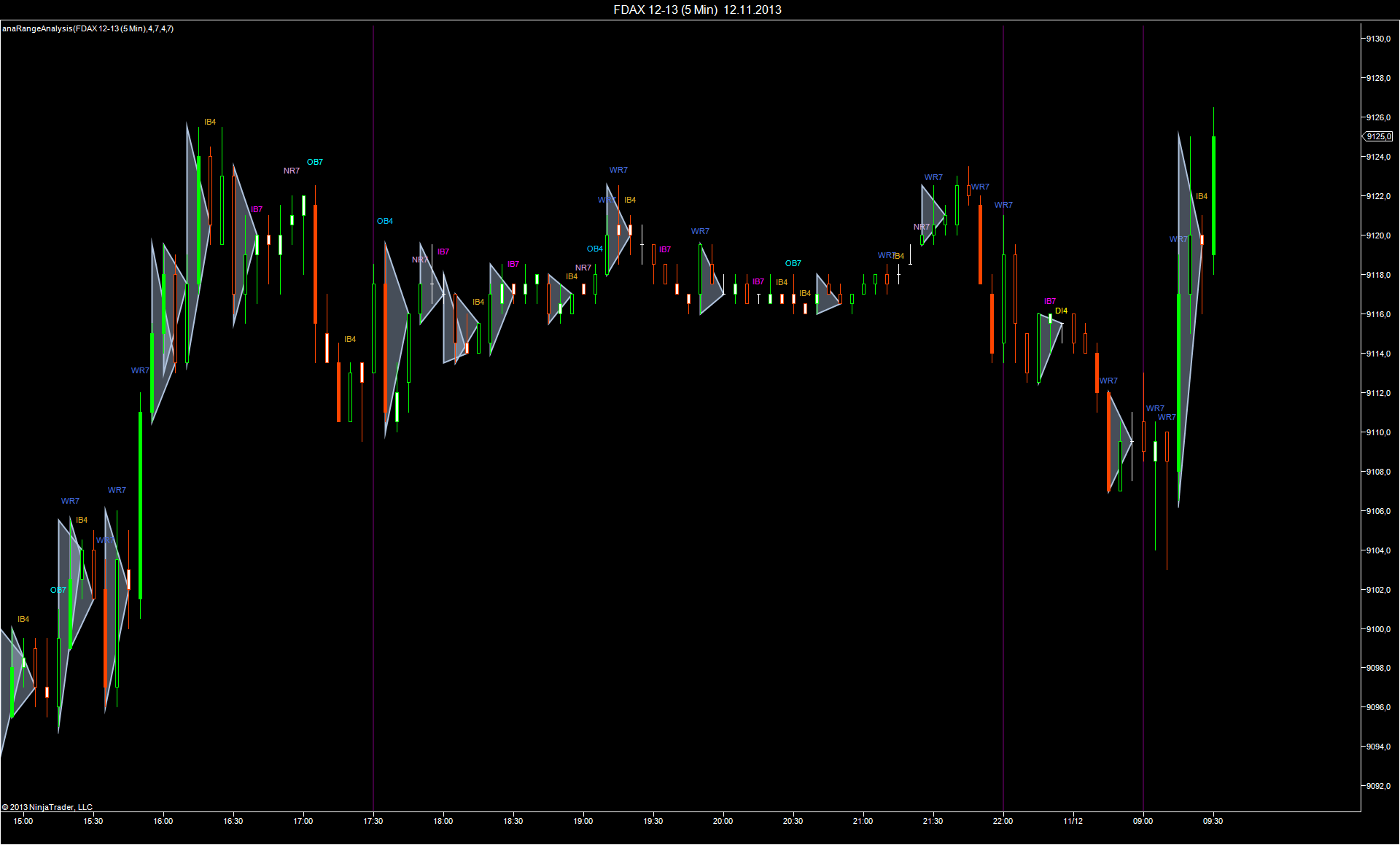This screenshot has width=1400, height=845.
Task: Click the 21:00 time axis label
Action: pos(863,821)
